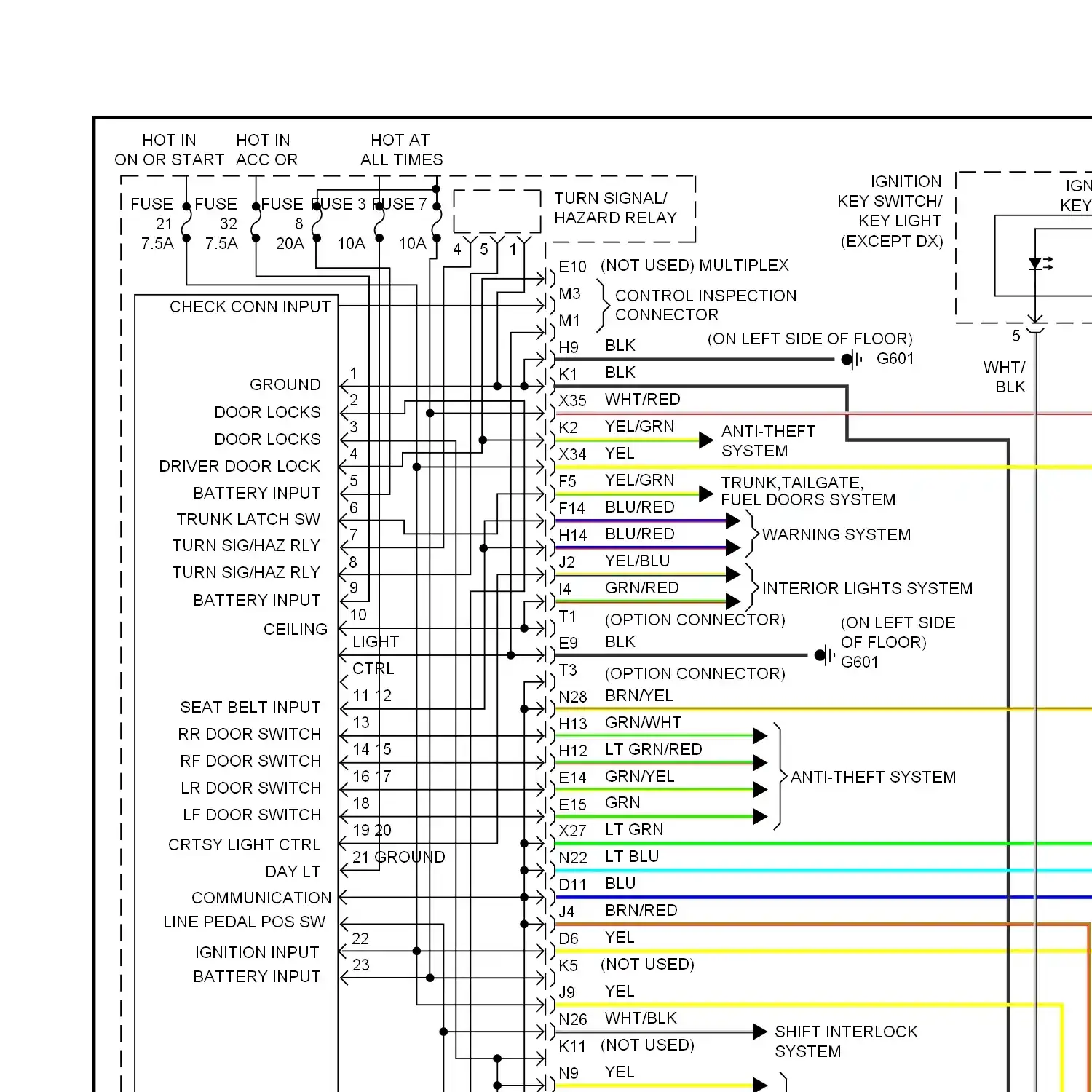Click the Fuse 21 7.5A fuse symbol

pos(186,222)
